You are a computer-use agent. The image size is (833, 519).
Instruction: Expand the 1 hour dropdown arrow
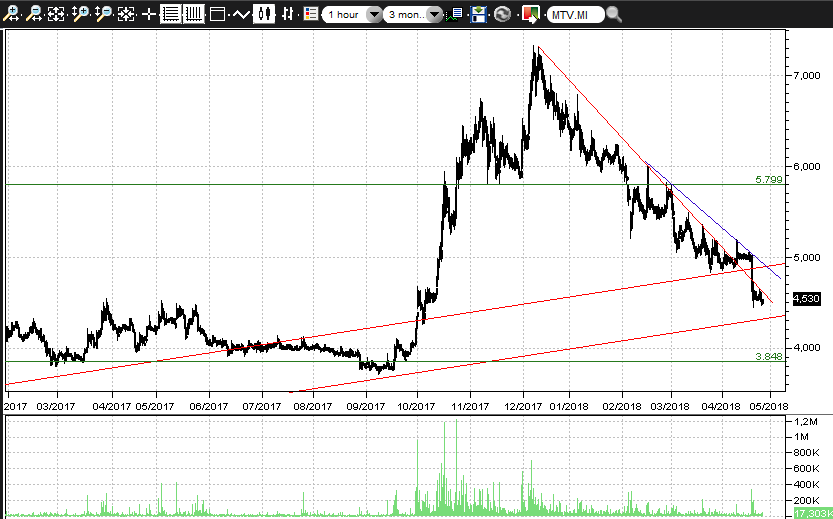[374, 15]
